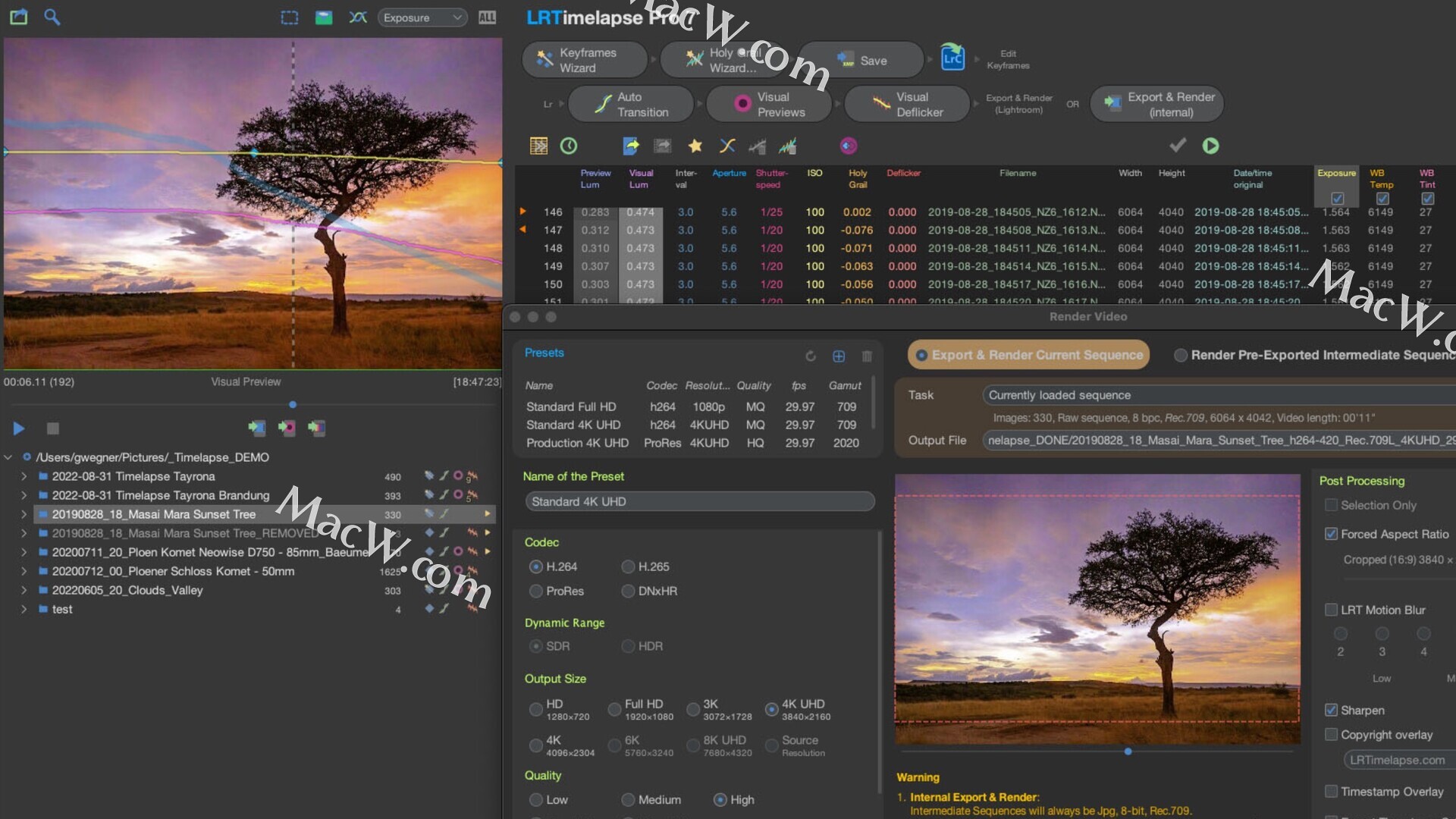Click the open folder icon above the preview
The image size is (1456, 819).
(x=19, y=17)
